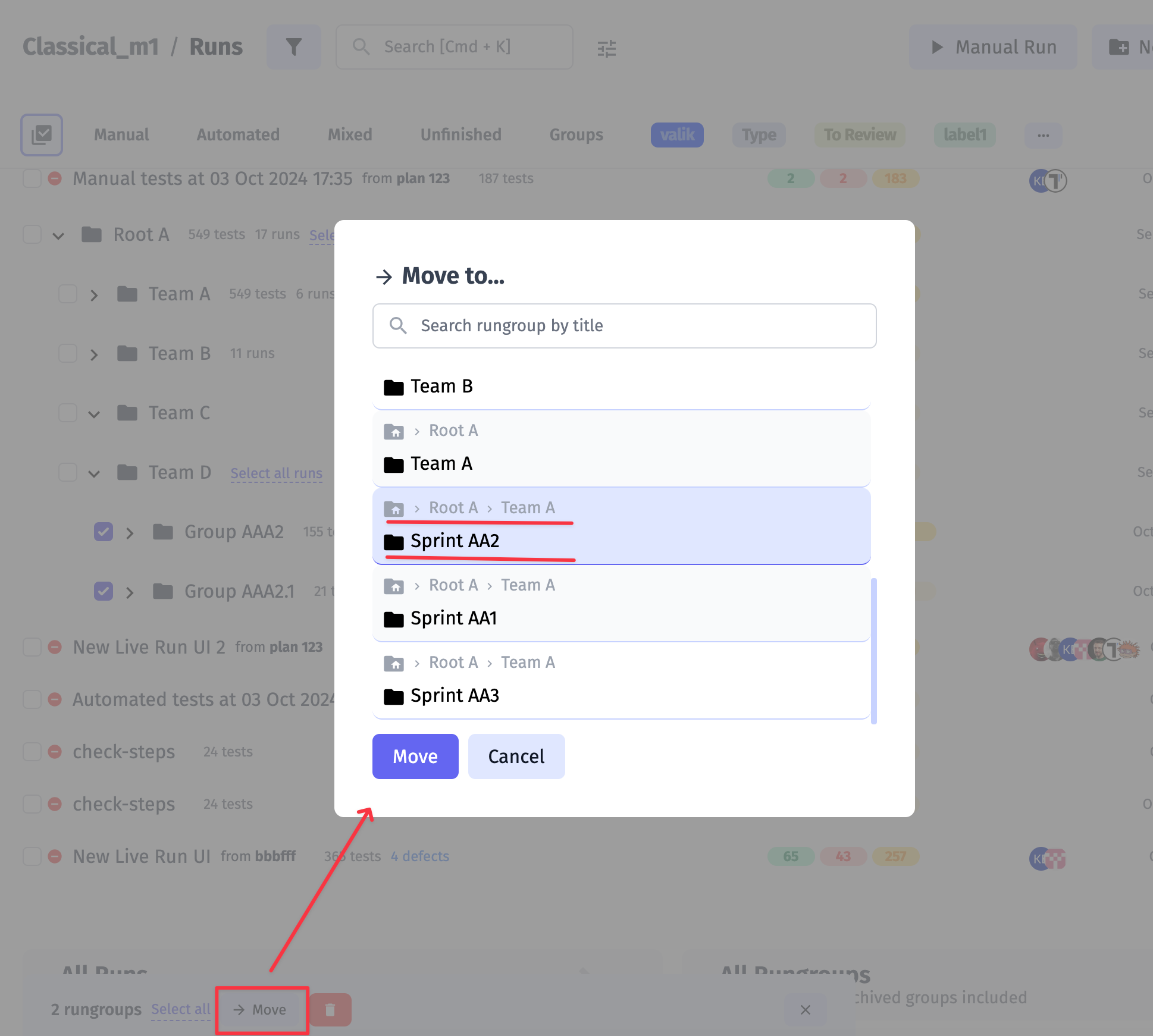
Task: Click the folder icon next to Sprint AA2
Action: [393, 540]
